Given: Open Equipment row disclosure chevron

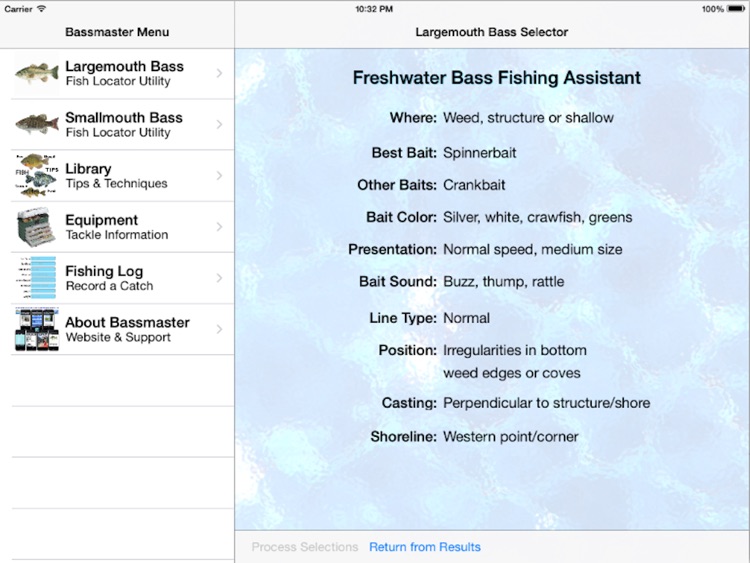Looking at the screenshot, I should [x=219, y=227].
